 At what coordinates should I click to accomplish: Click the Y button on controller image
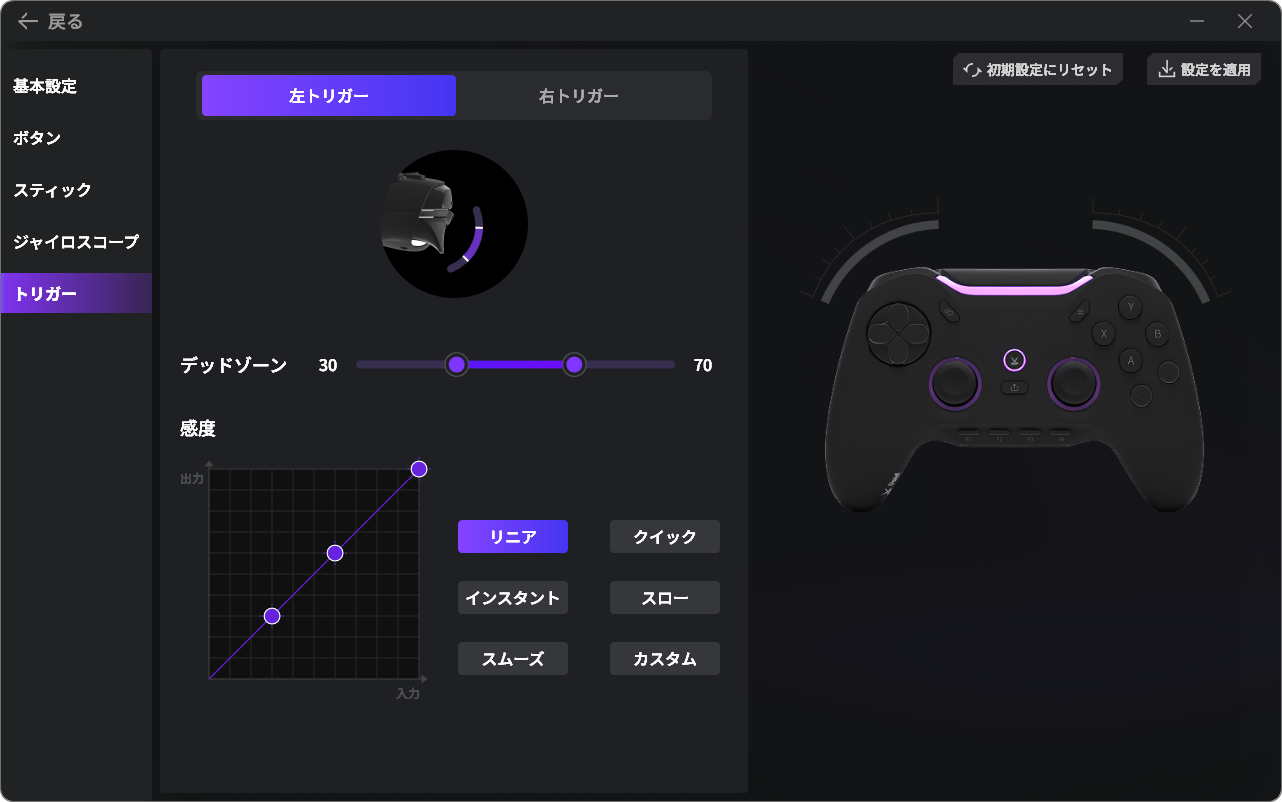(x=1131, y=307)
